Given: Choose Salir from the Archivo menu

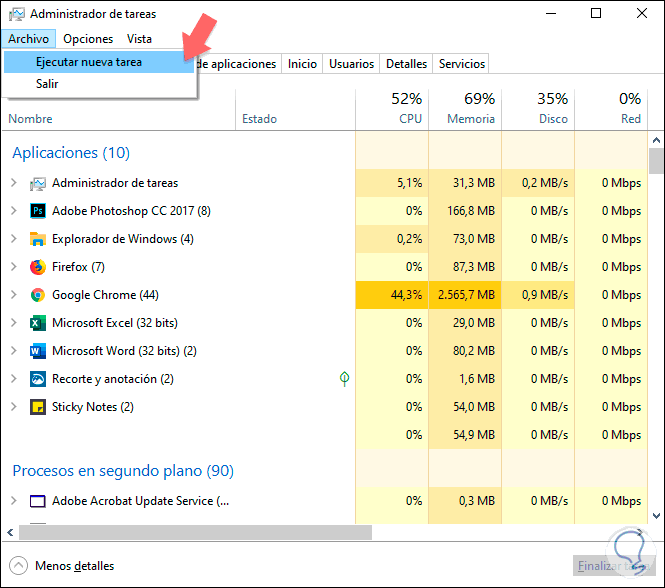Looking at the screenshot, I should tap(99, 84).
